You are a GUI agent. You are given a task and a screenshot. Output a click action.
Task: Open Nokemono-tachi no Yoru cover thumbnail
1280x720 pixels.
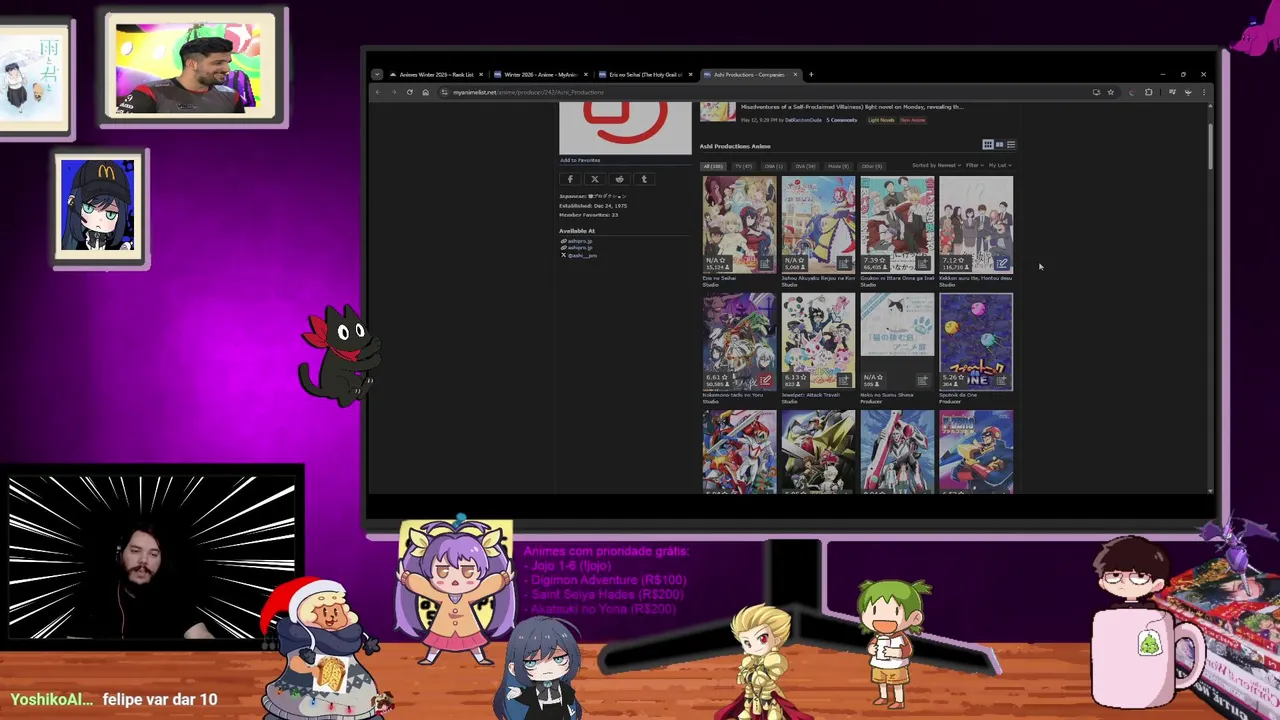point(739,342)
